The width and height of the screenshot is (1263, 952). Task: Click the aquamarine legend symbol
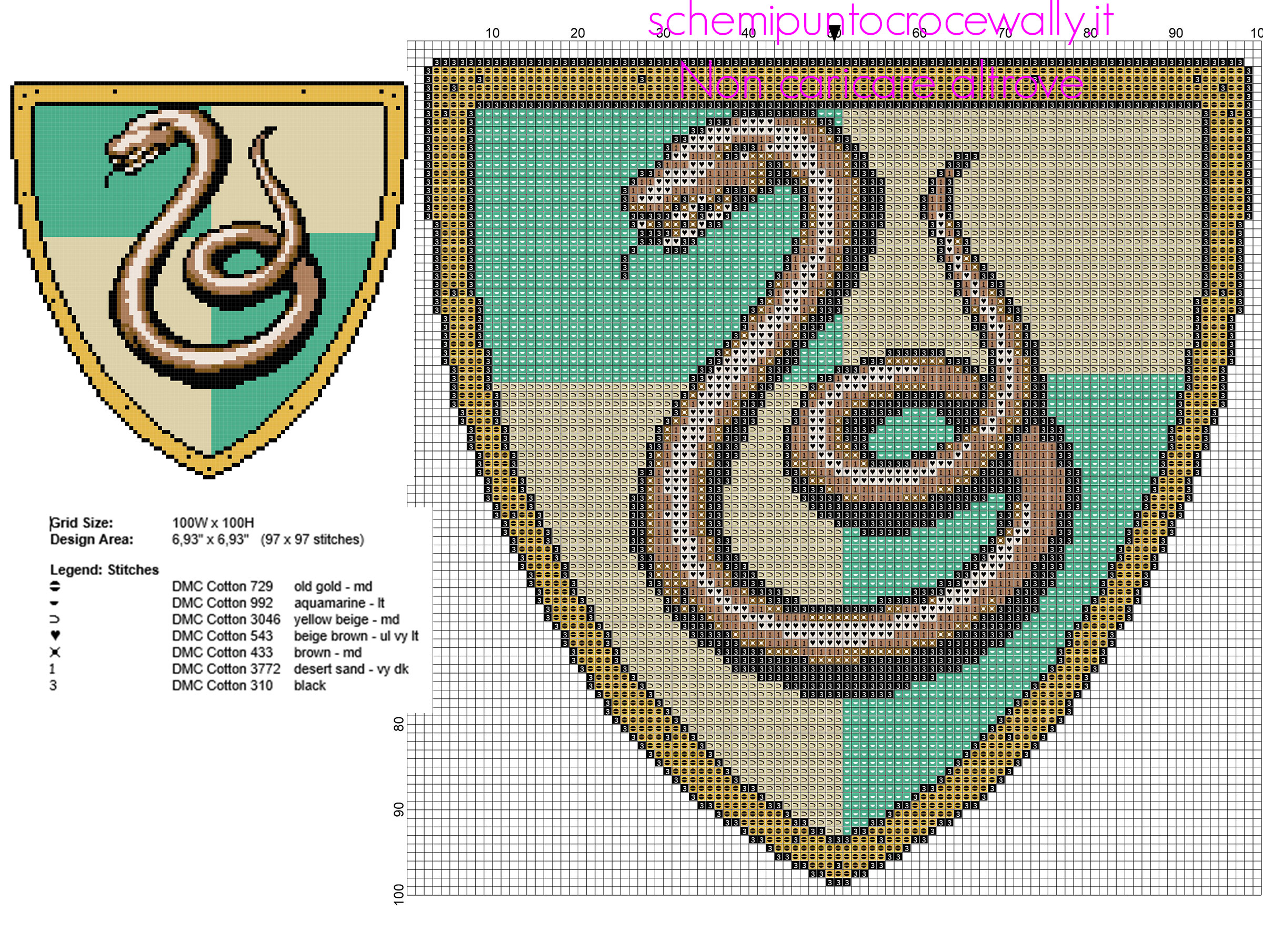click(55, 603)
